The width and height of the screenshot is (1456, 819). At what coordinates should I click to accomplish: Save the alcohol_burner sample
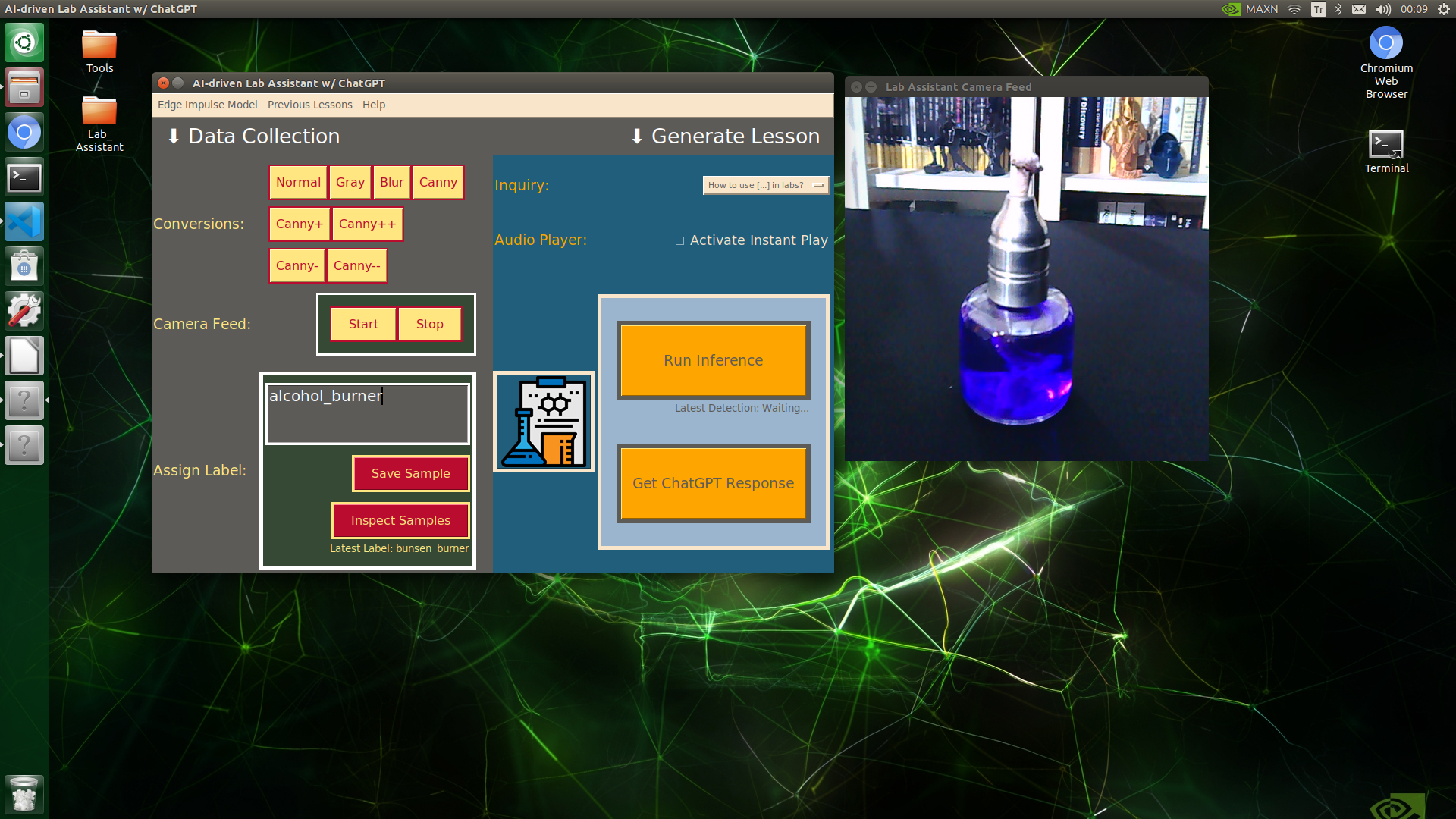[410, 473]
